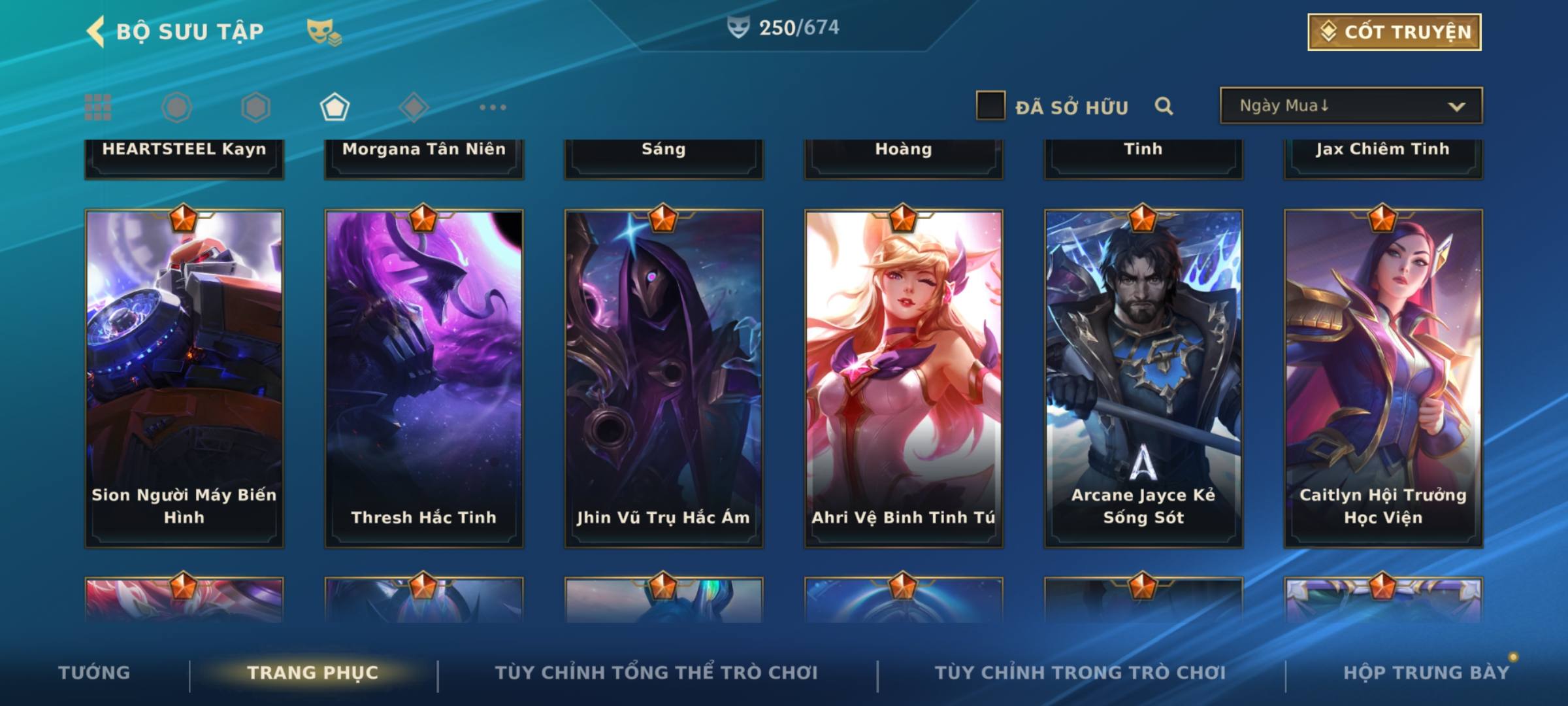
Task: Select Arcane Jayce Kẻ Sống Sót skin
Action: tap(1143, 378)
